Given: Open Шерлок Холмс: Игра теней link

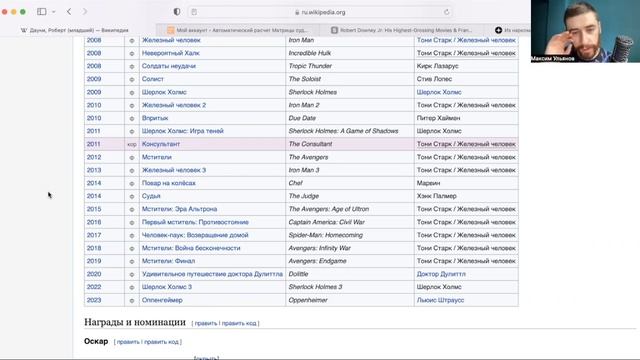Looking at the screenshot, I should [x=182, y=131].
